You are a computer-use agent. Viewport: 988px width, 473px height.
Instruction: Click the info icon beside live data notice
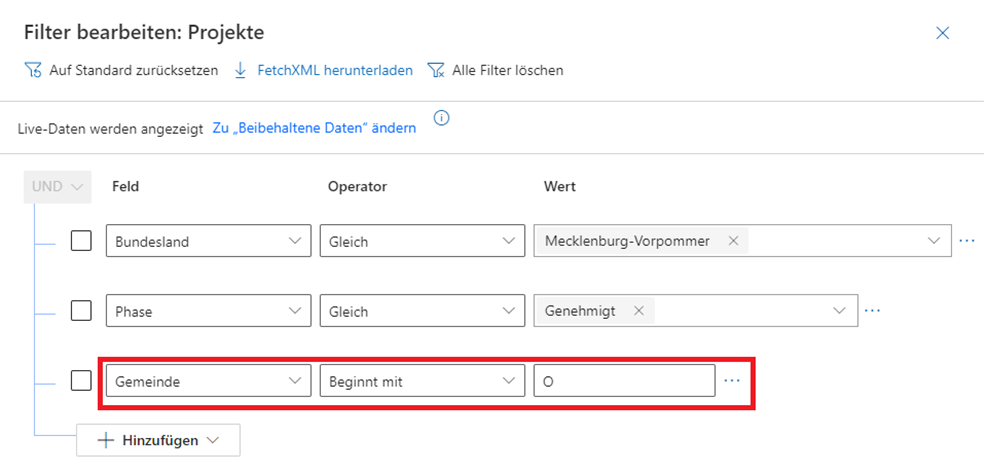[441, 118]
